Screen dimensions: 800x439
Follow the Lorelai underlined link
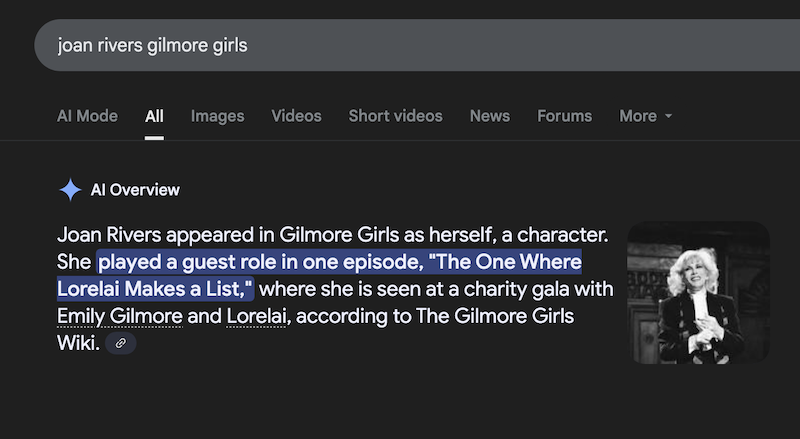click(256, 316)
